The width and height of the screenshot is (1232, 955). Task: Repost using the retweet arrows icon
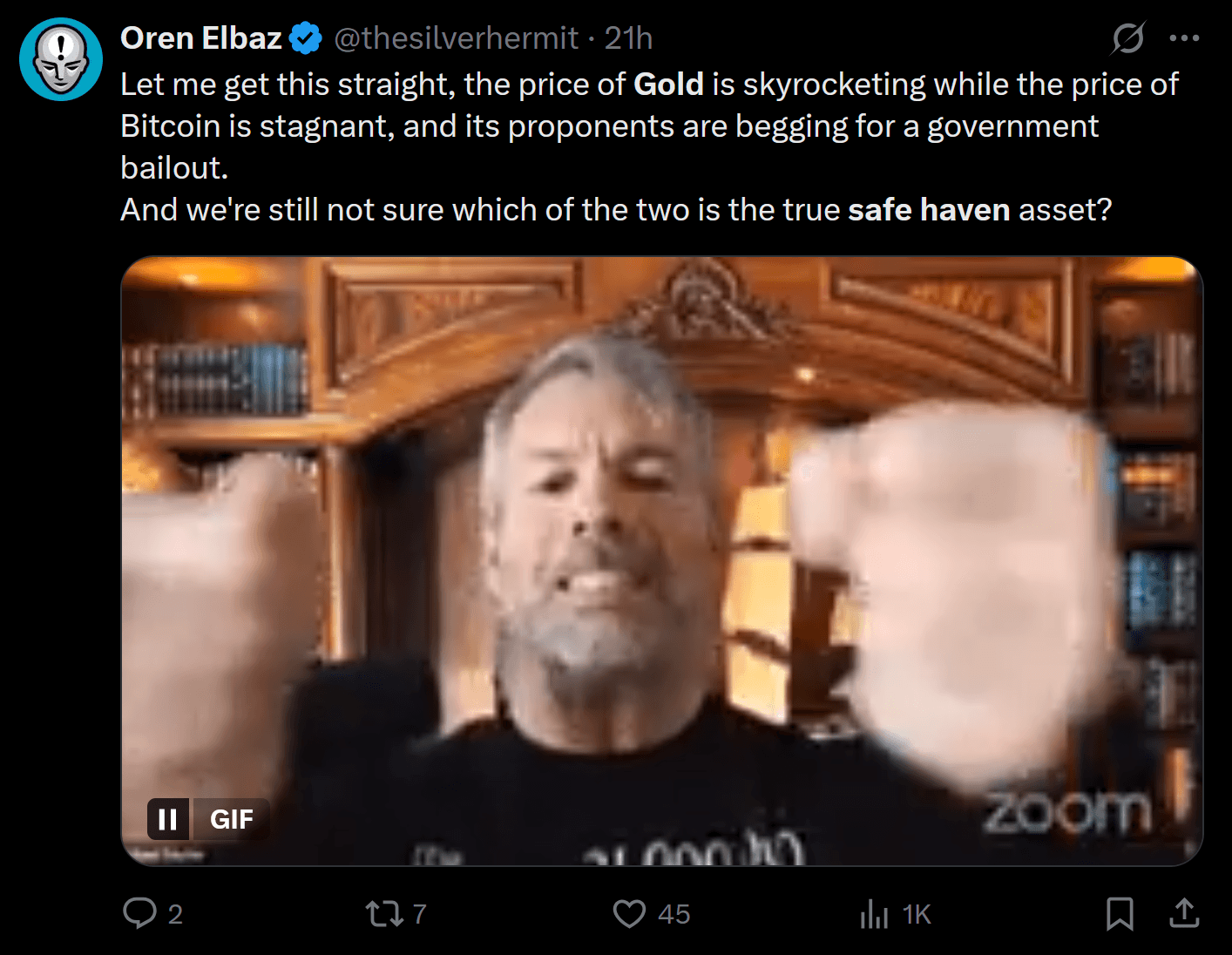click(383, 913)
